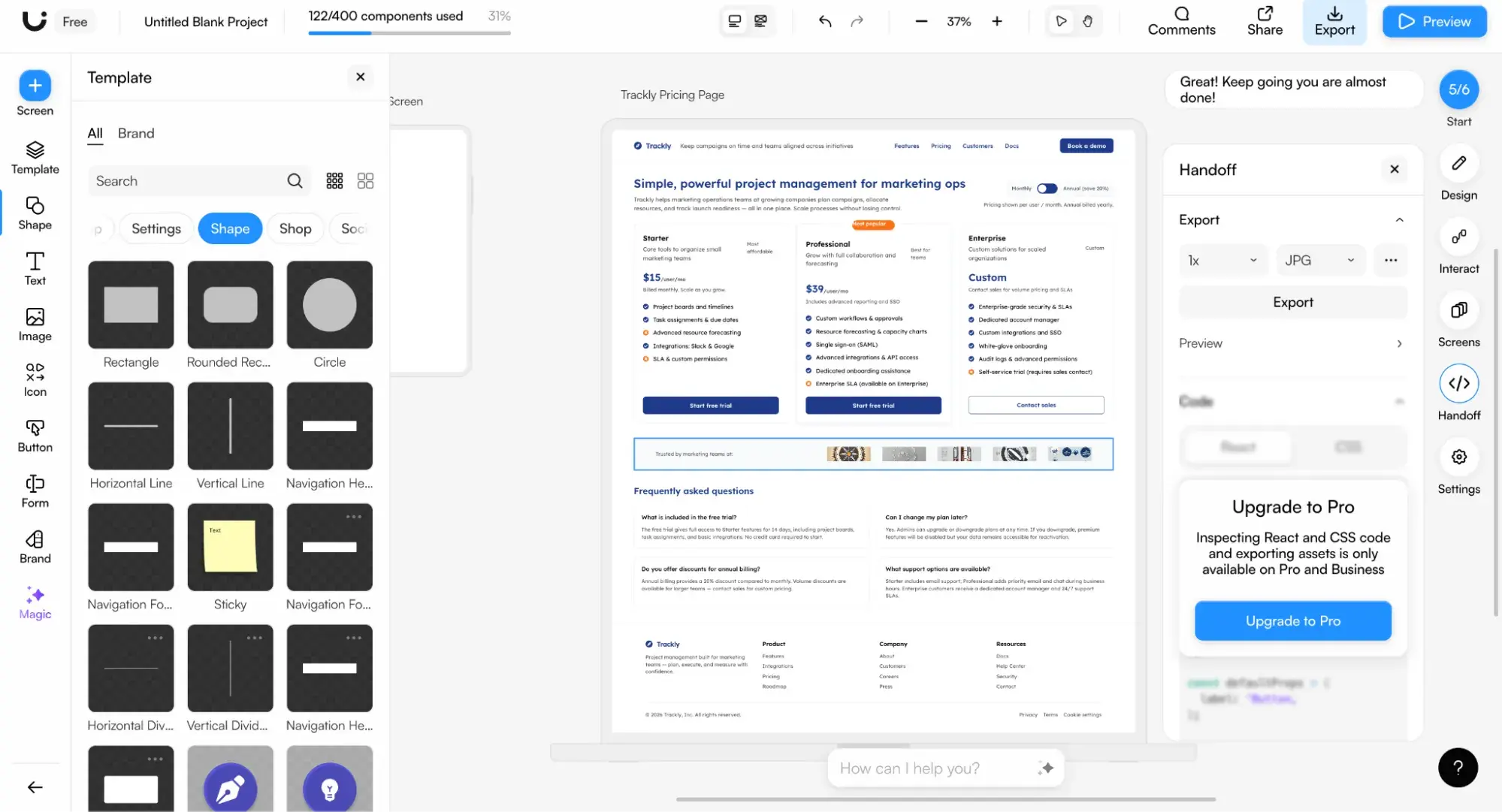Viewport: 1502px width, 812px height.
Task: Open the Image tool in sidebar
Action: (x=35, y=324)
